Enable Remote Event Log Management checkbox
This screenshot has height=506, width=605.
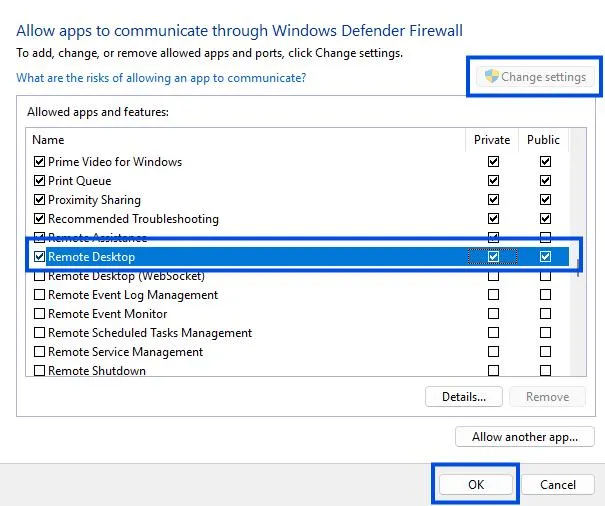click(39, 294)
